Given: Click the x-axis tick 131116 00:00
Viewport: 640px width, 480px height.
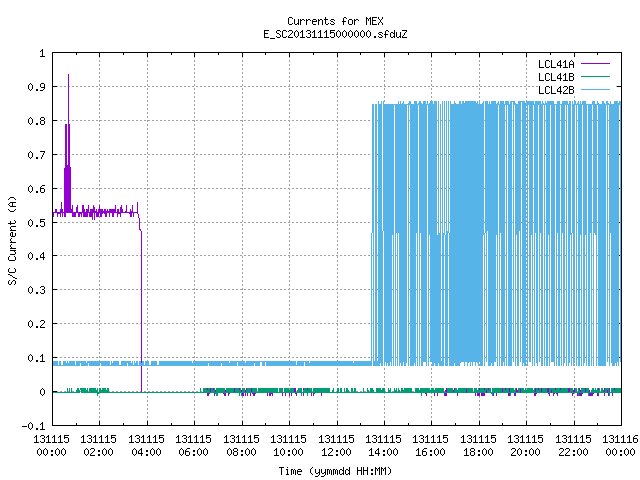Looking at the screenshot, I should 620,445.
